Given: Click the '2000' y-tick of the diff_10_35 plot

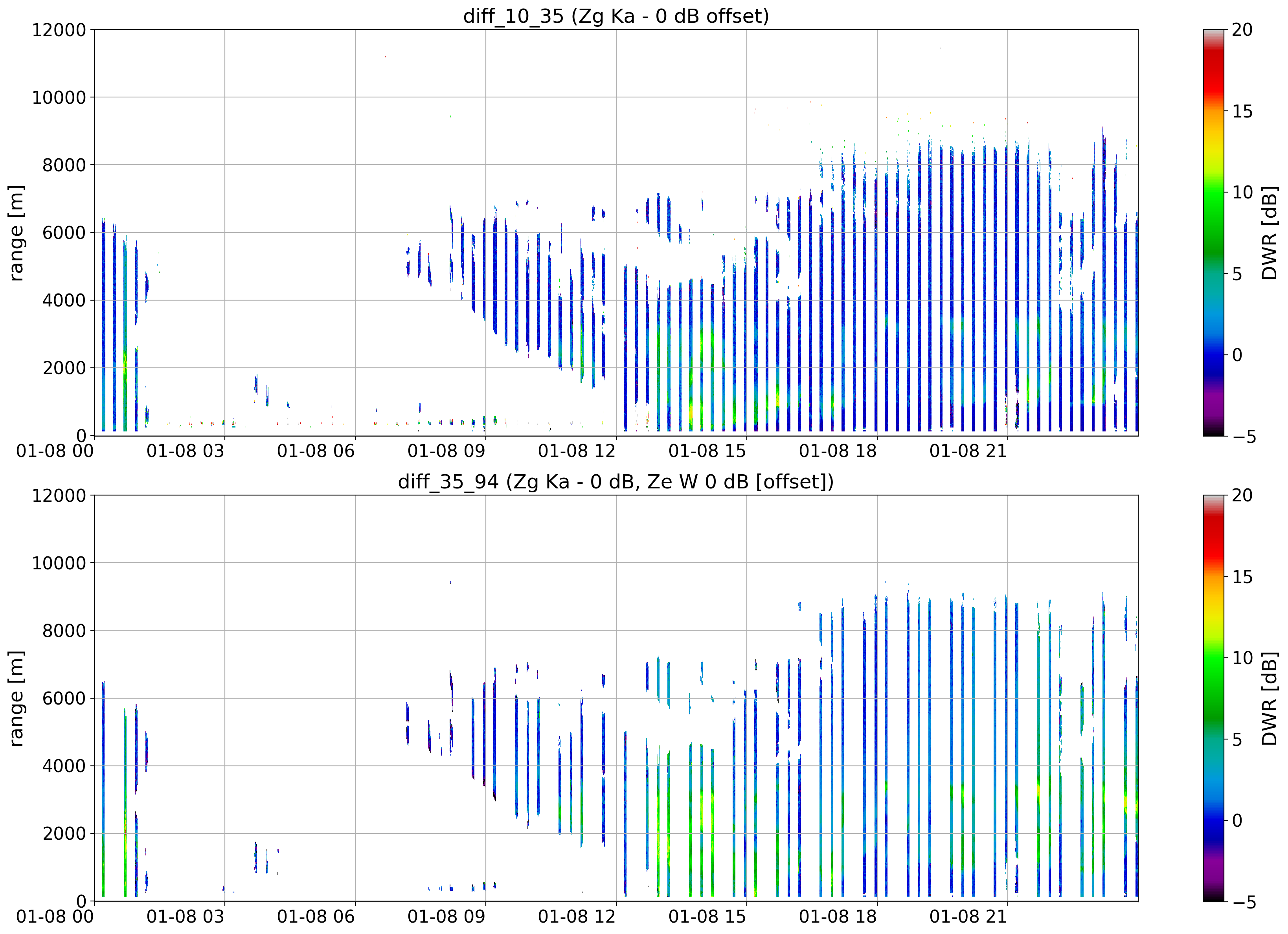Looking at the screenshot, I should tap(64, 368).
